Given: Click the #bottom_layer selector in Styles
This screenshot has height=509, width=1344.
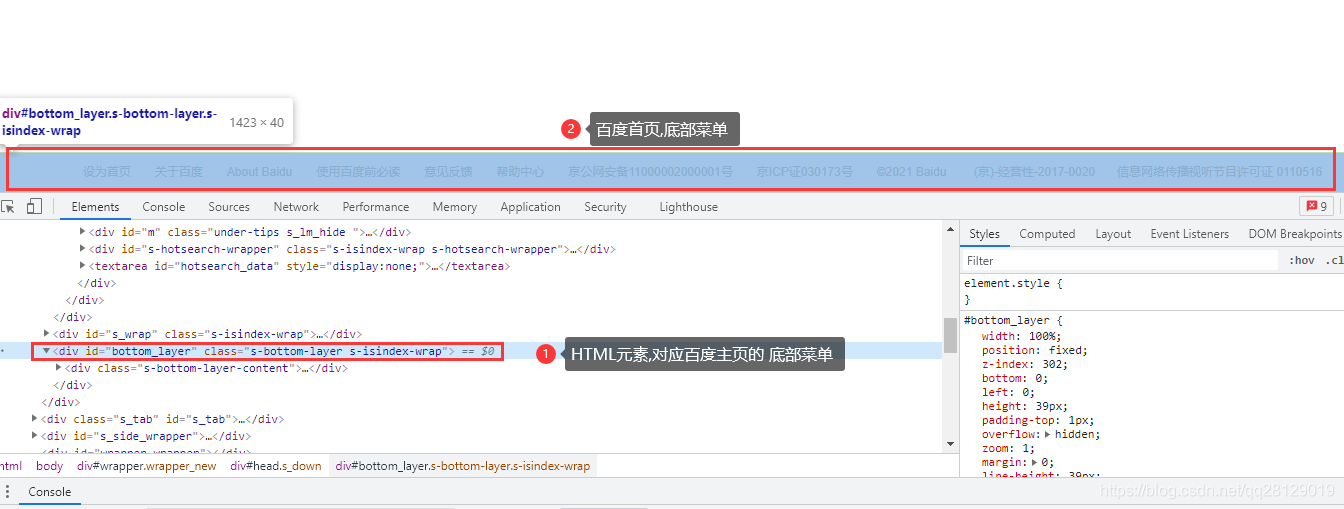Looking at the screenshot, I should click(x=1007, y=320).
